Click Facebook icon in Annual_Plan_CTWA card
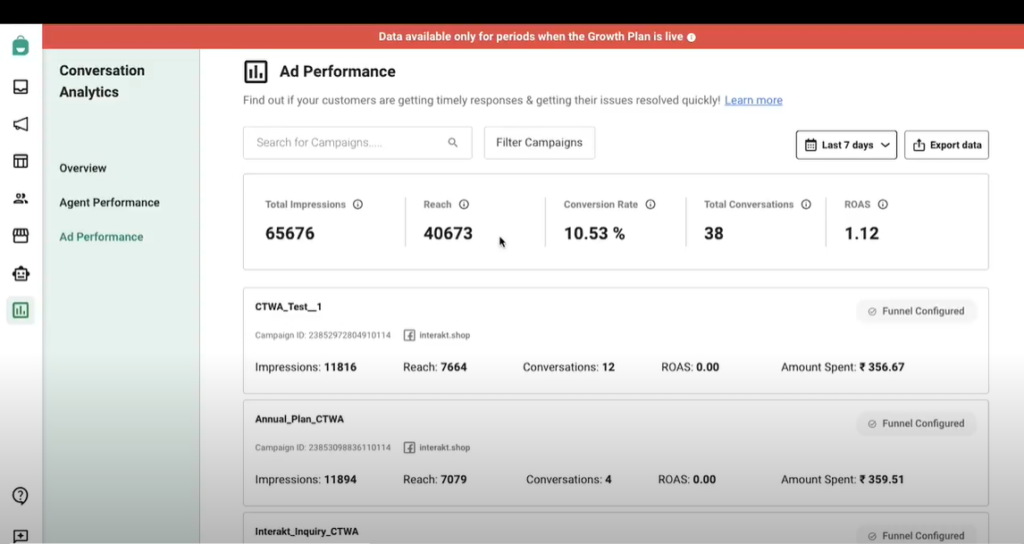Viewport: 1024px width, 544px height. tap(409, 447)
